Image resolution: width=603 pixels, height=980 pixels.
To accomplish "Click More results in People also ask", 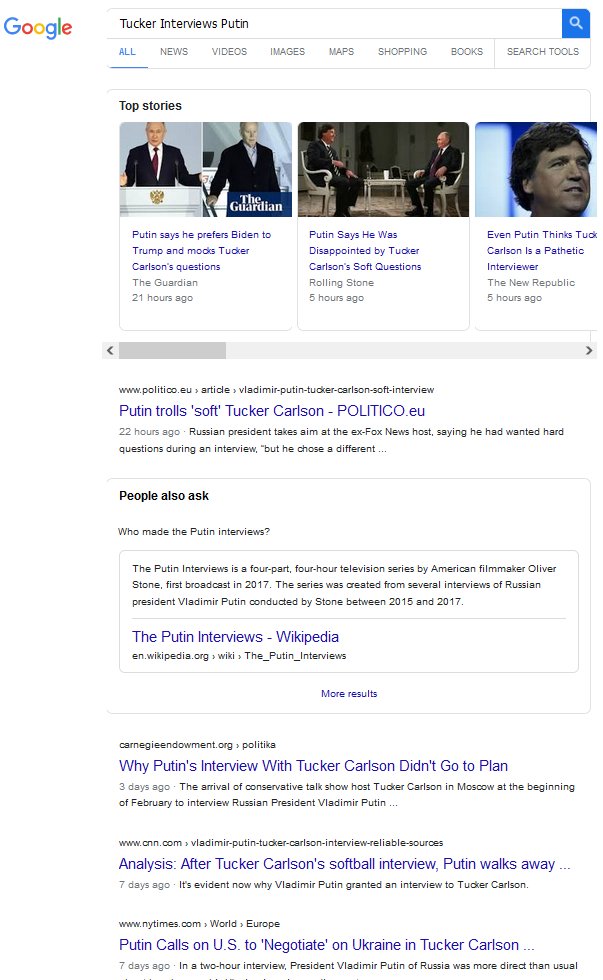I will coord(349,693).
